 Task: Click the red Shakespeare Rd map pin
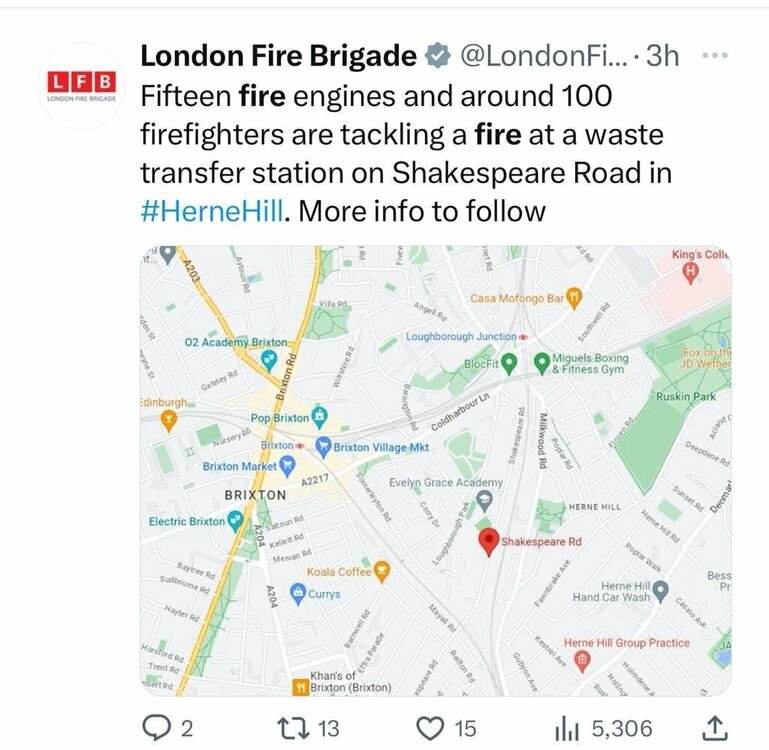point(488,541)
